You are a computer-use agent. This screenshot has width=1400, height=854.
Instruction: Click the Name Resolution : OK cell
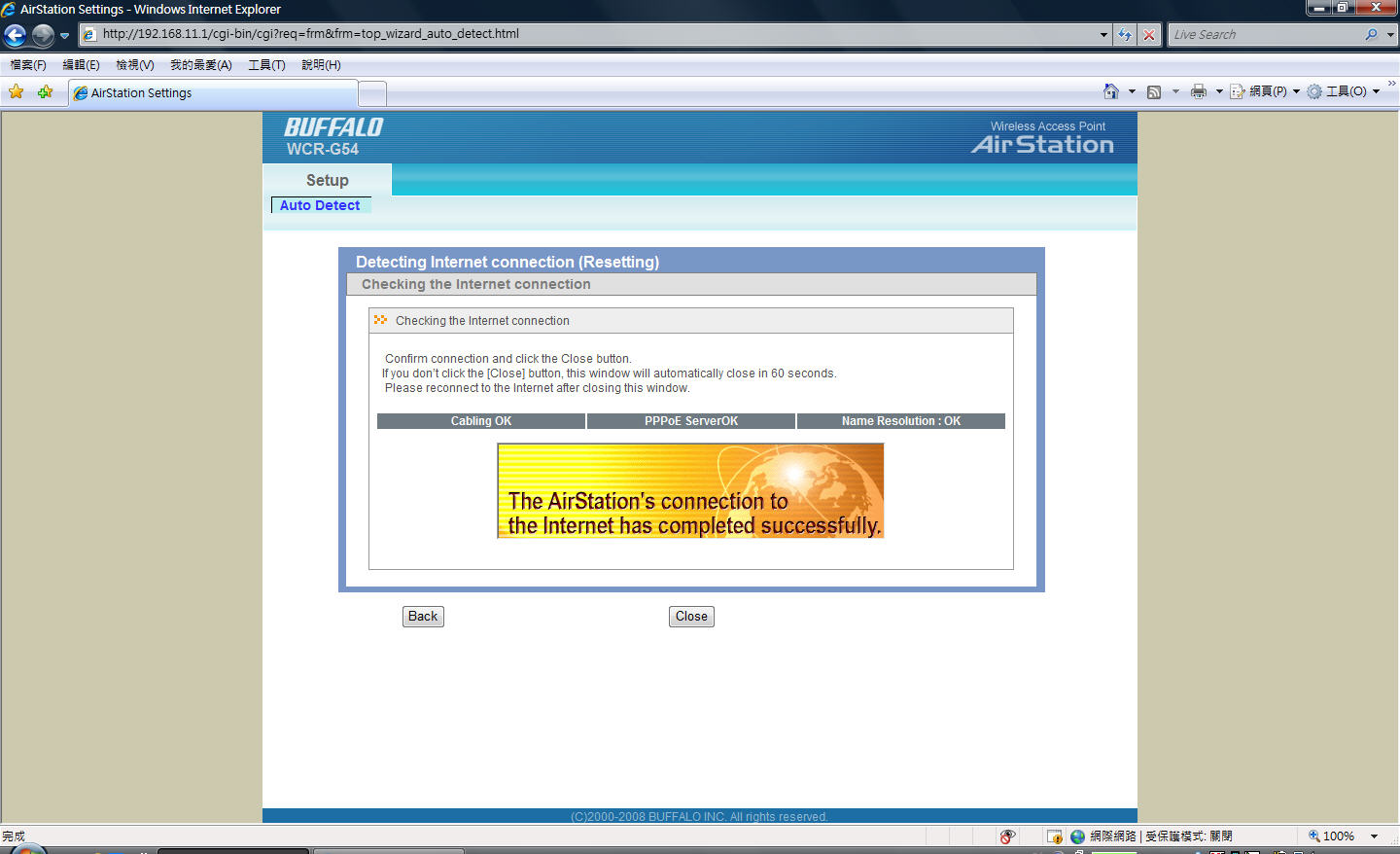pyautogui.click(x=901, y=421)
